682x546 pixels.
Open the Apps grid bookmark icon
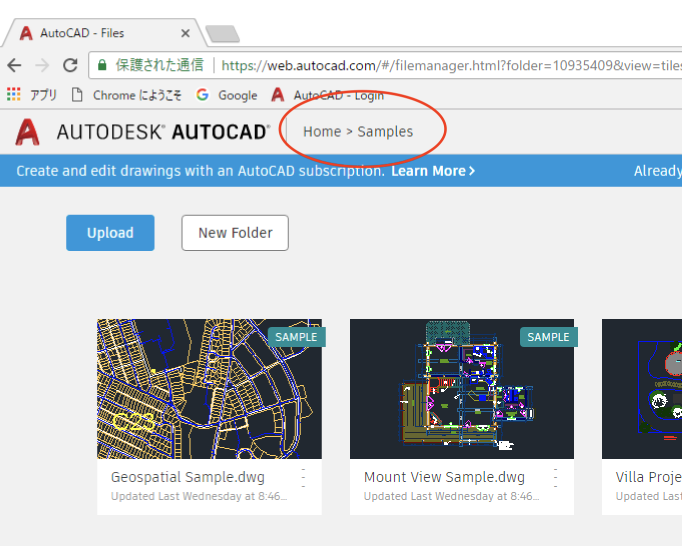coord(13,94)
